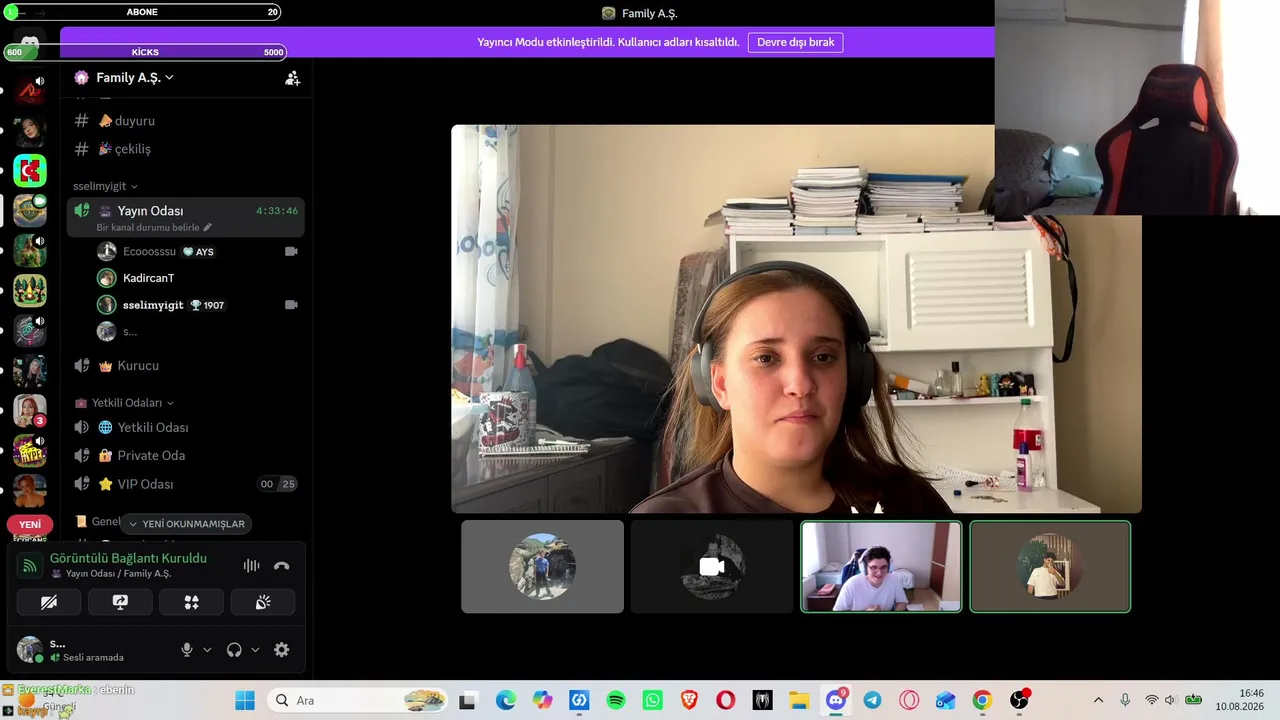Launch Opera browser from the taskbar
1280x720 pixels.
click(x=726, y=701)
